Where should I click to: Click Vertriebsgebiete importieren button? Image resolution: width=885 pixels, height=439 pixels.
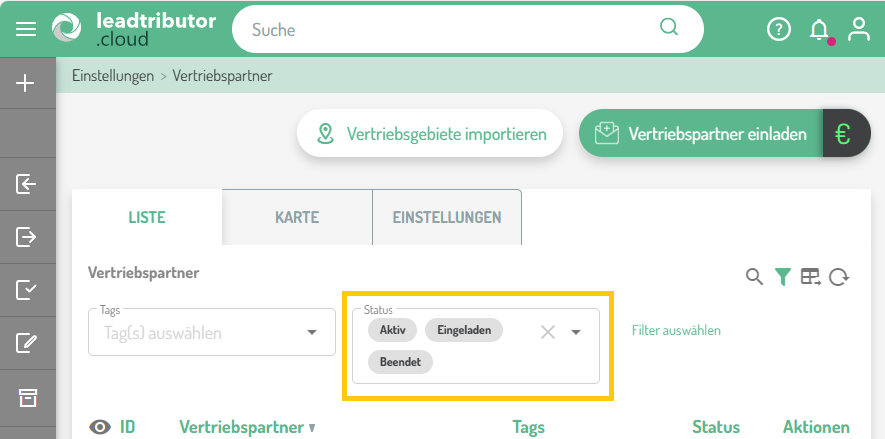[x=430, y=134]
